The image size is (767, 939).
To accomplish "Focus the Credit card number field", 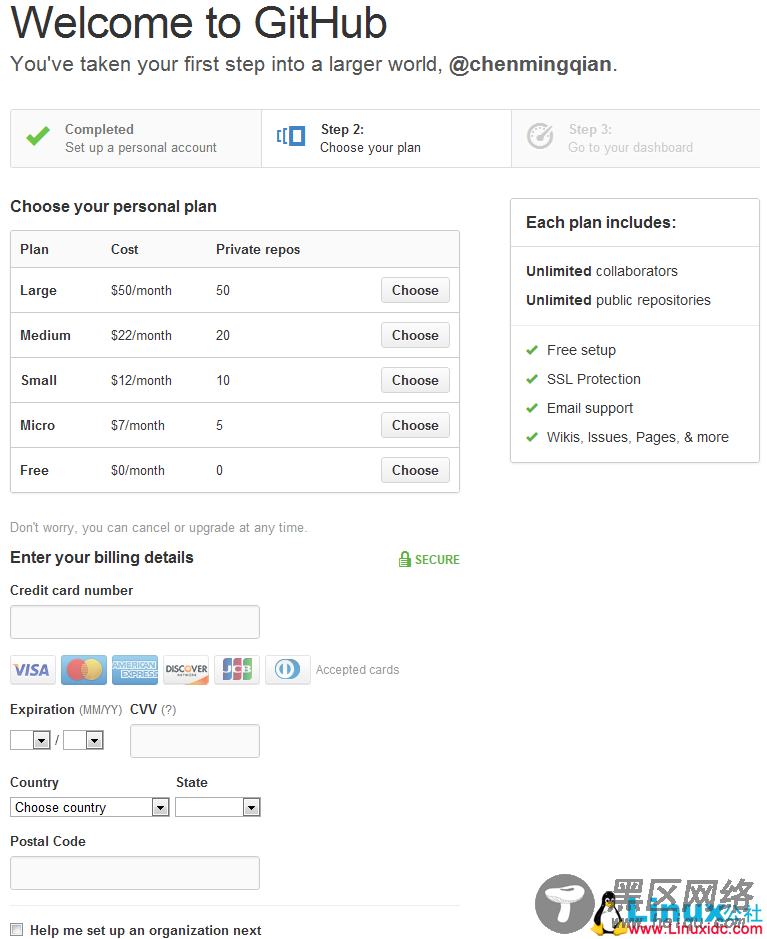I will click(x=135, y=622).
